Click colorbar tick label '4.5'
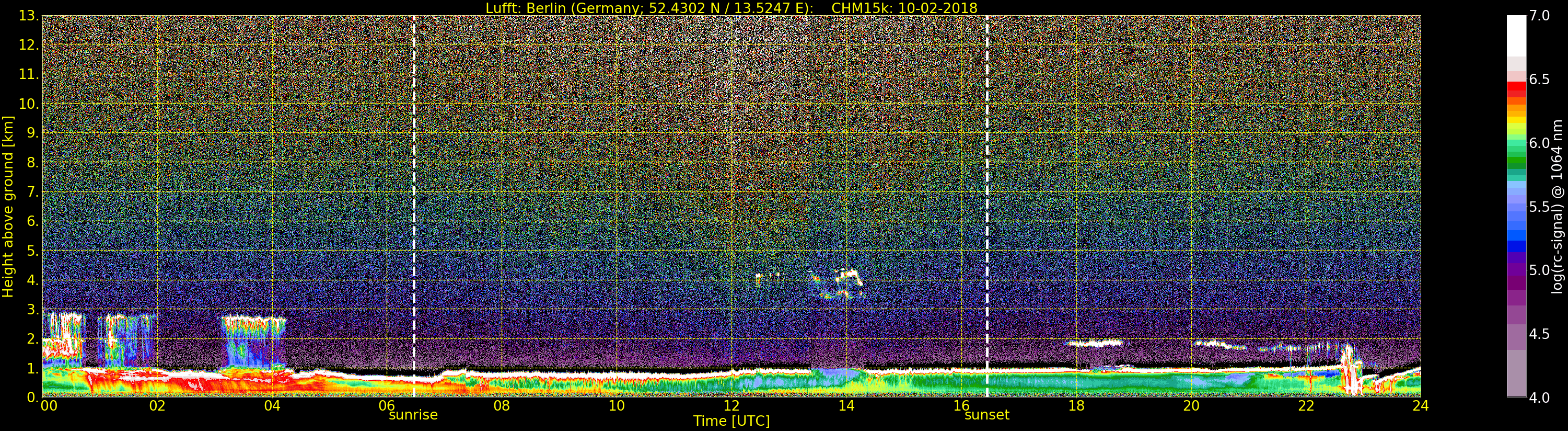The image size is (1568, 431). coord(1539,334)
